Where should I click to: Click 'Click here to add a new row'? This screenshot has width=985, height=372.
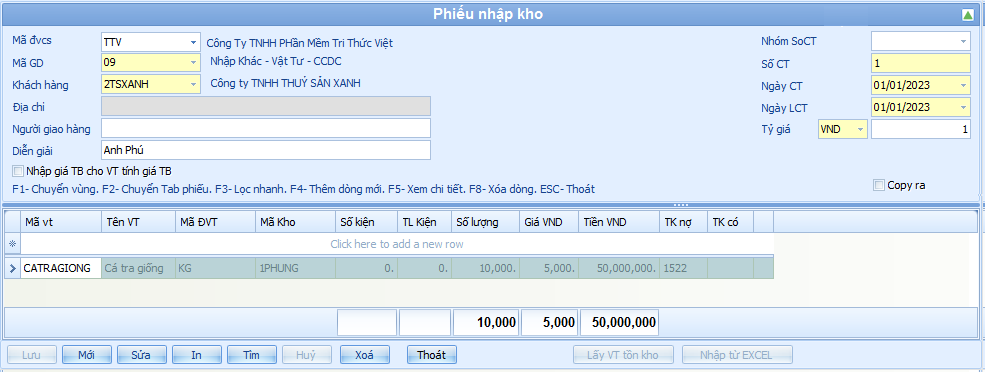coord(397,244)
